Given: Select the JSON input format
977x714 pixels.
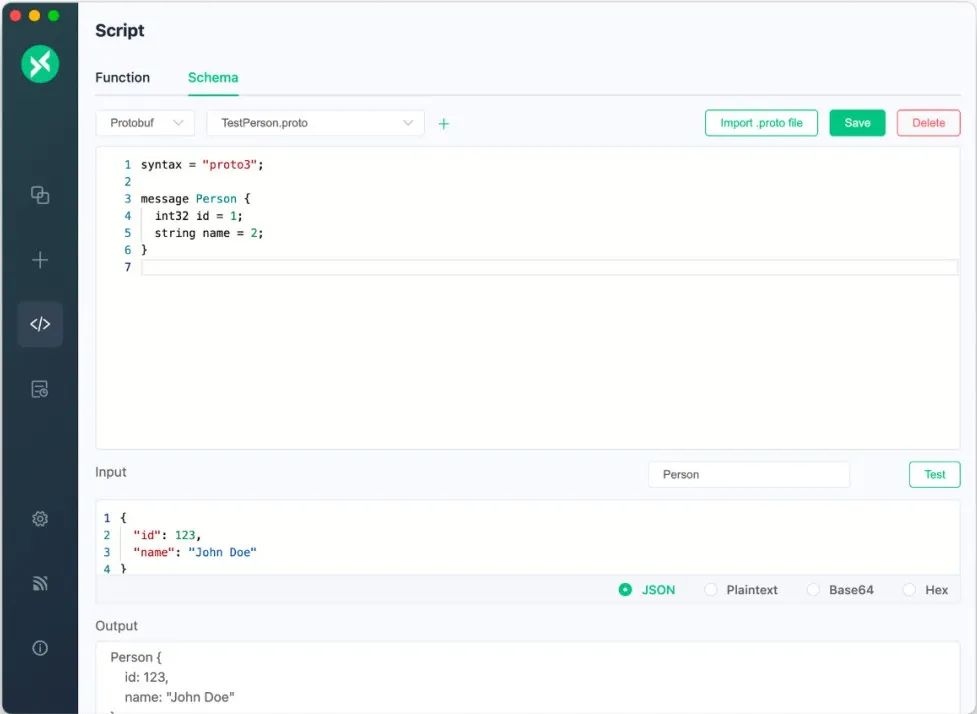Looking at the screenshot, I should point(626,590).
